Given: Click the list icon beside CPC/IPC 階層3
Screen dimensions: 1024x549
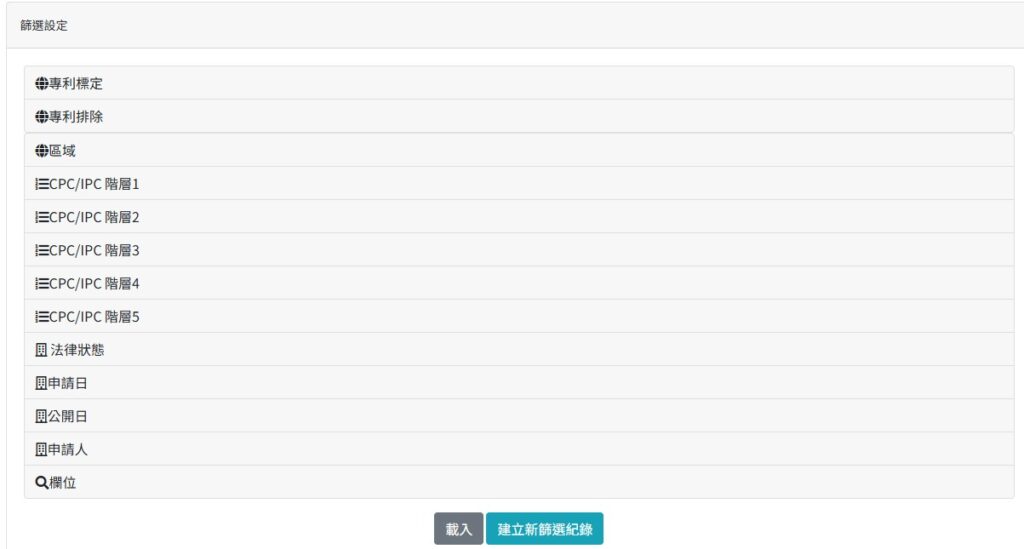Looking at the screenshot, I should (42, 250).
